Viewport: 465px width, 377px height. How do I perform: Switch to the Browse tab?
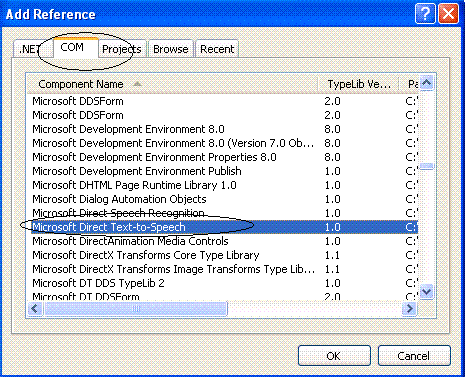click(171, 49)
